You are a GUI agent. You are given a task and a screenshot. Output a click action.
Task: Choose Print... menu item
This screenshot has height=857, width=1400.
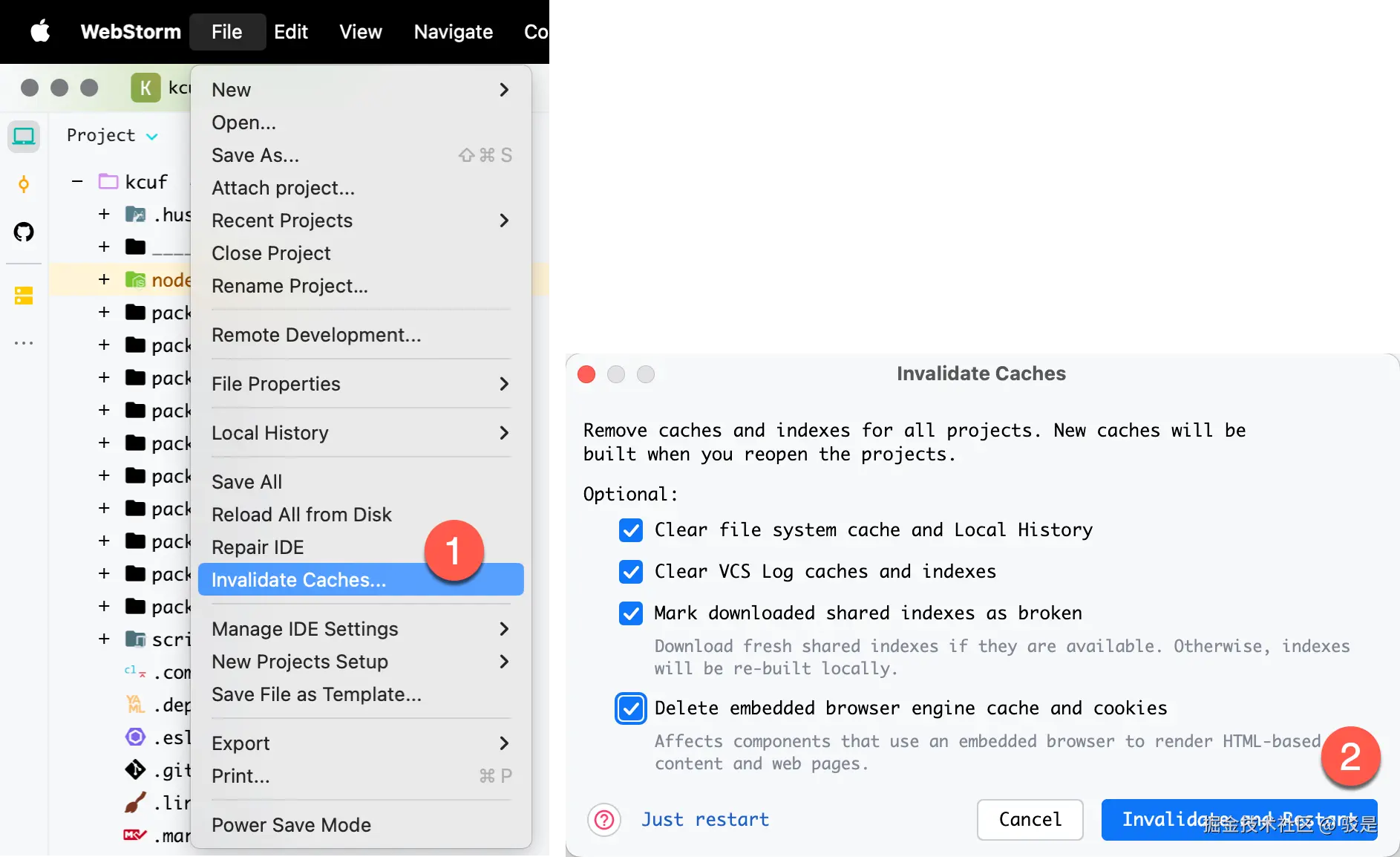coord(361,776)
